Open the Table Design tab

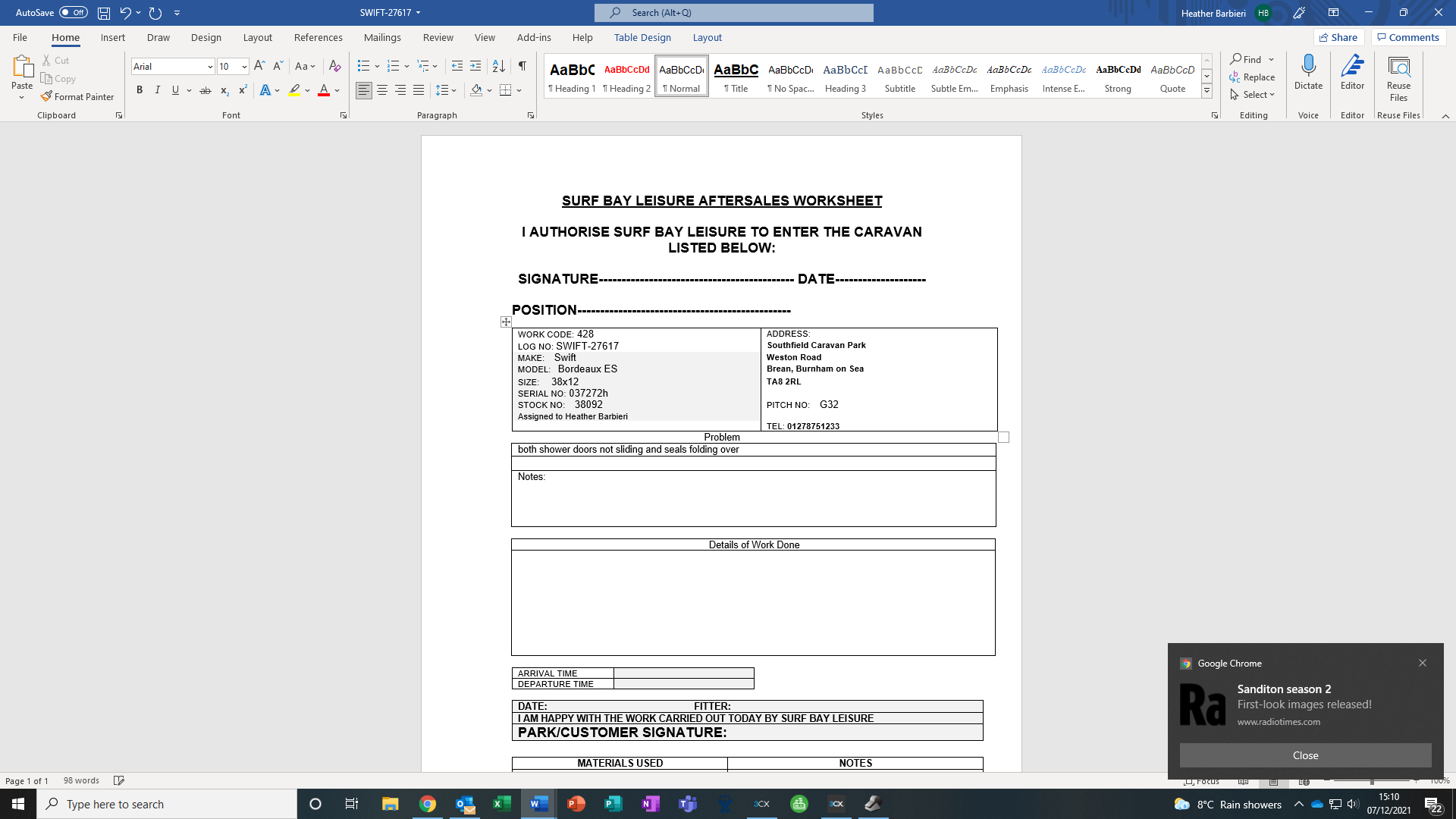tap(642, 37)
